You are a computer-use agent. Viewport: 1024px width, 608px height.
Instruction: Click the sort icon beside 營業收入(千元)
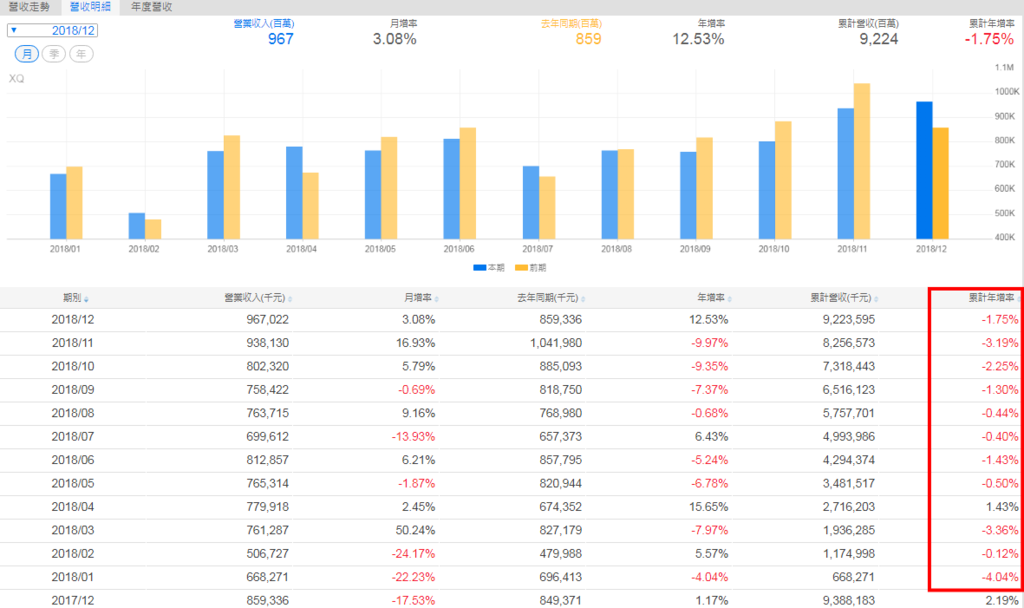point(290,299)
